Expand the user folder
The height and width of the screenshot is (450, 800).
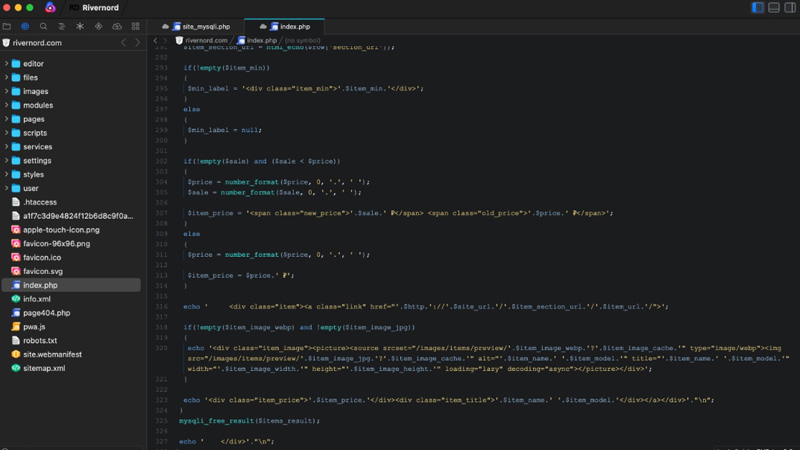click(x=6, y=188)
